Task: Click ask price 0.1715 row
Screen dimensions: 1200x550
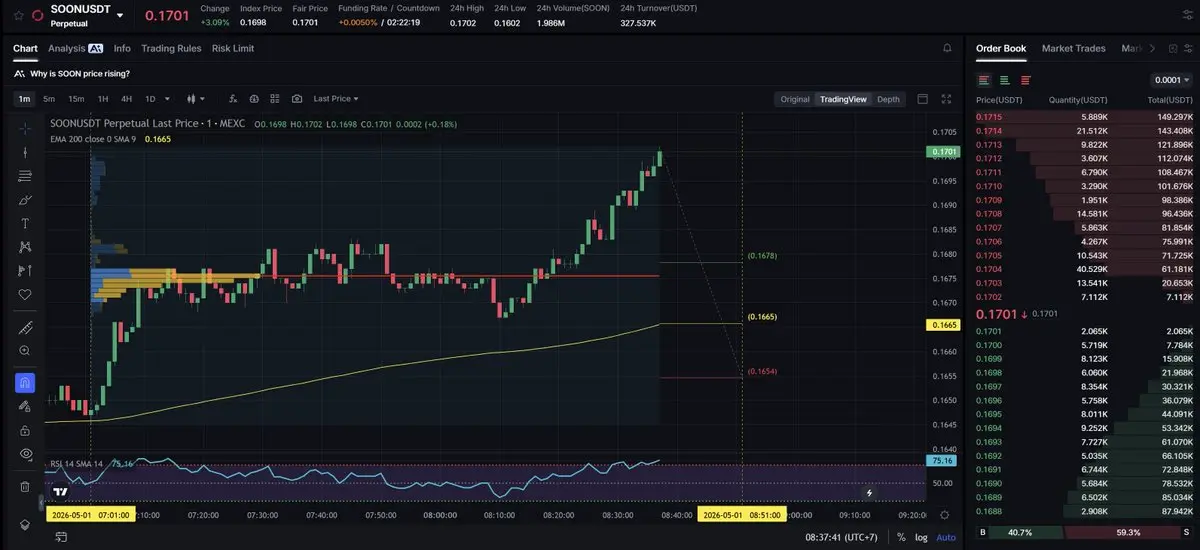Action: click(x=1083, y=117)
